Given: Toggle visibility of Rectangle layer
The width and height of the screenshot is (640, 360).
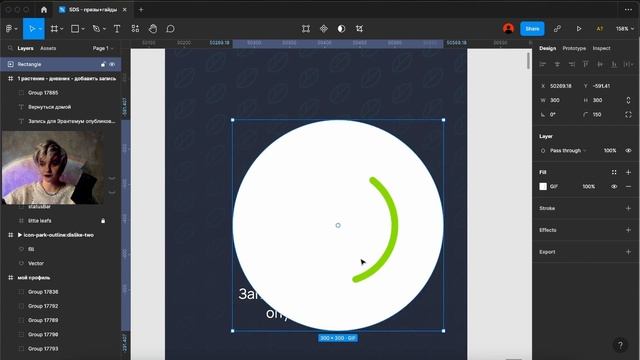Looking at the screenshot, I should [x=112, y=64].
